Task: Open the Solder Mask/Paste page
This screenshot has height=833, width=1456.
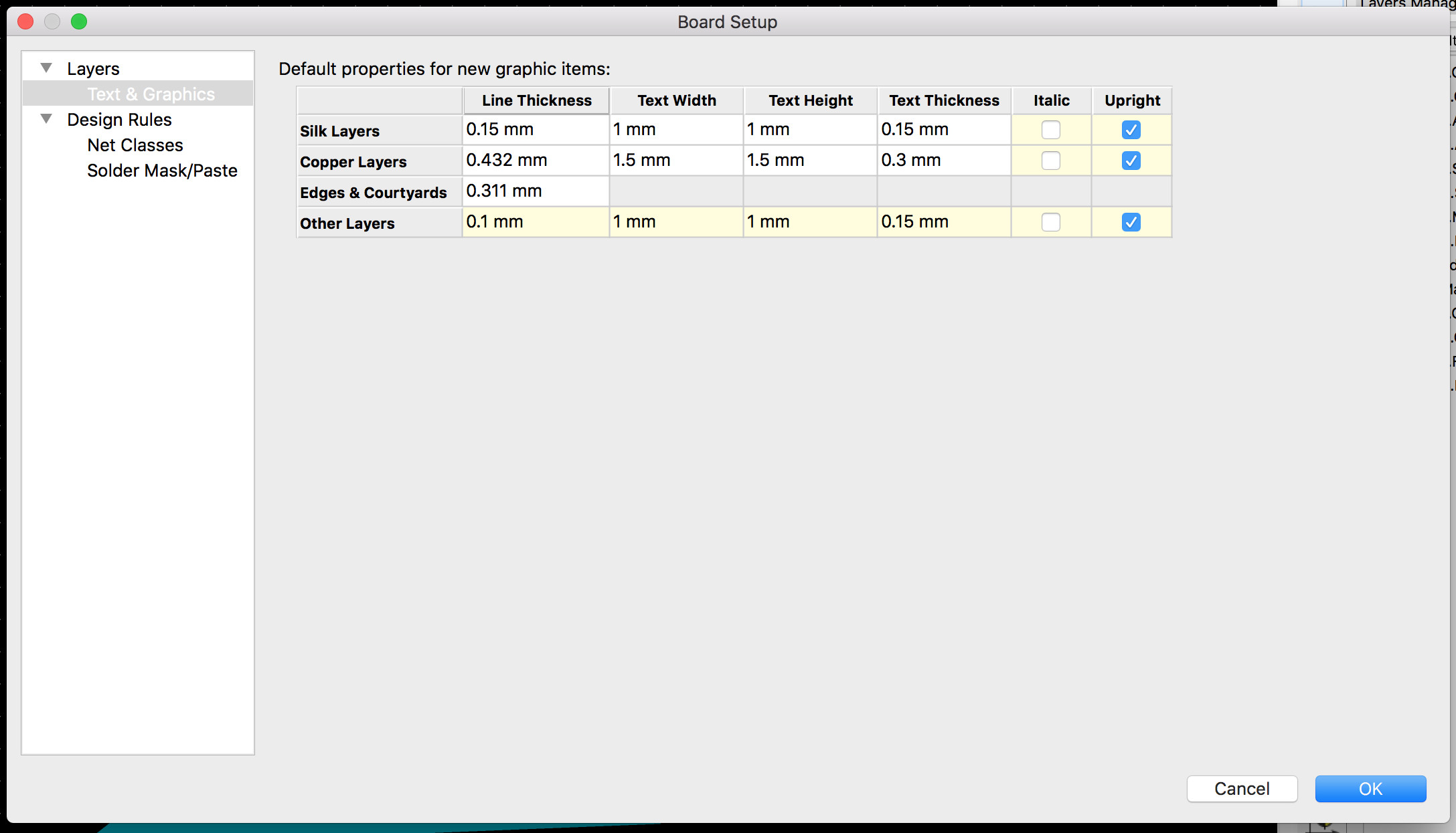Action: (x=162, y=171)
